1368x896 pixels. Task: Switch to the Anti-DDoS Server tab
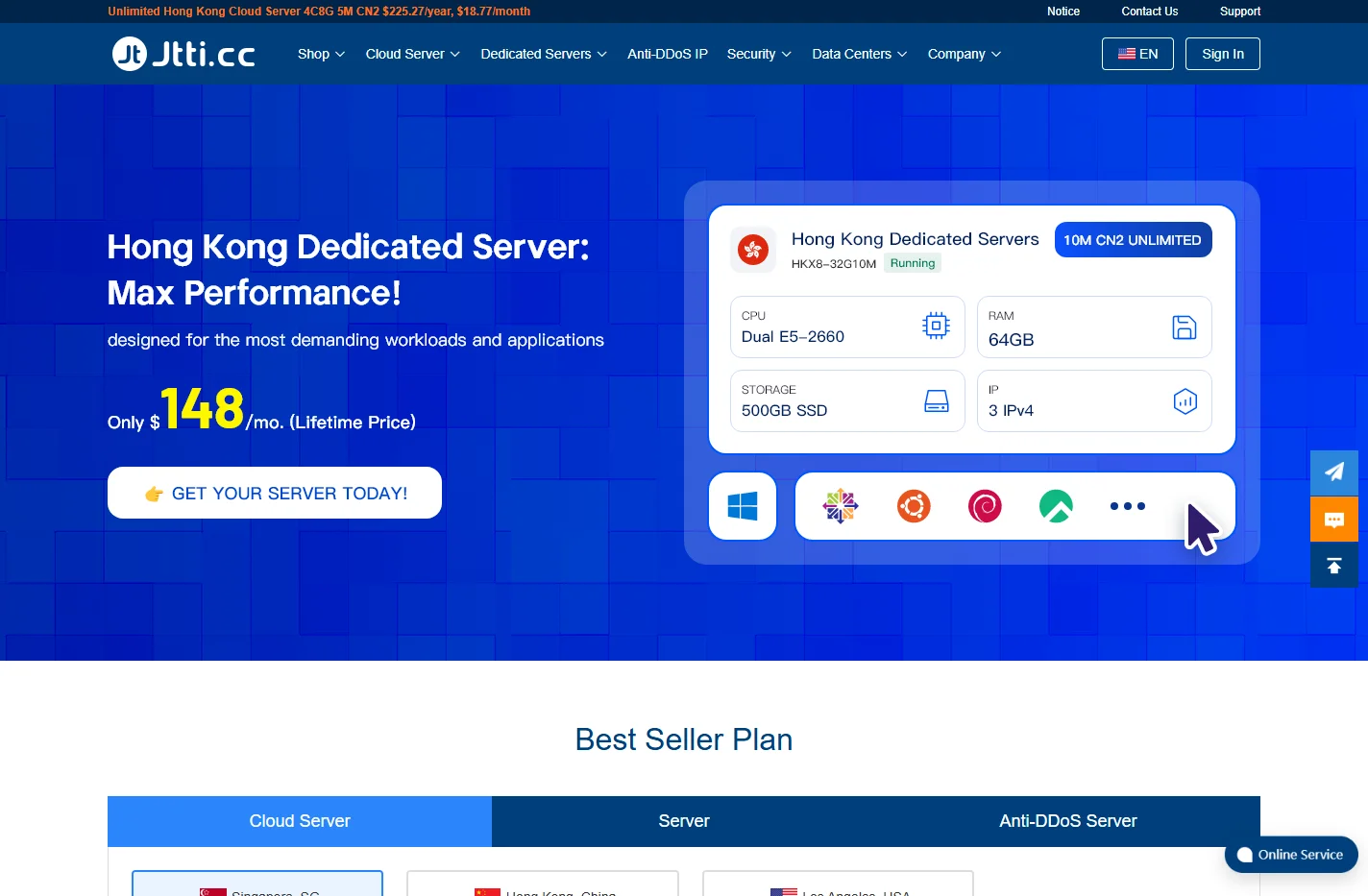coord(1068,821)
